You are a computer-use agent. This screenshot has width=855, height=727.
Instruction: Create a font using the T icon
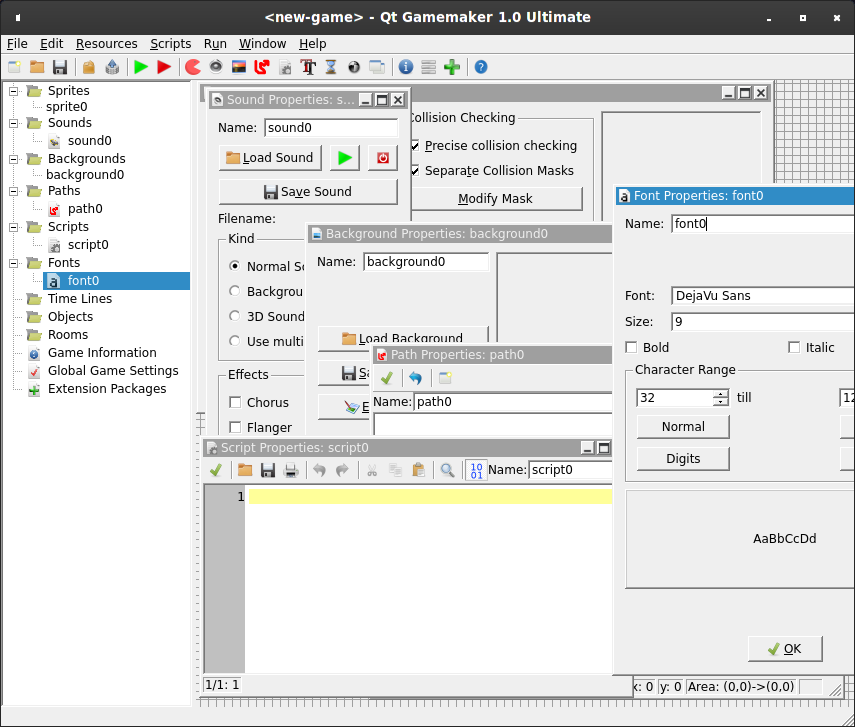[308, 67]
